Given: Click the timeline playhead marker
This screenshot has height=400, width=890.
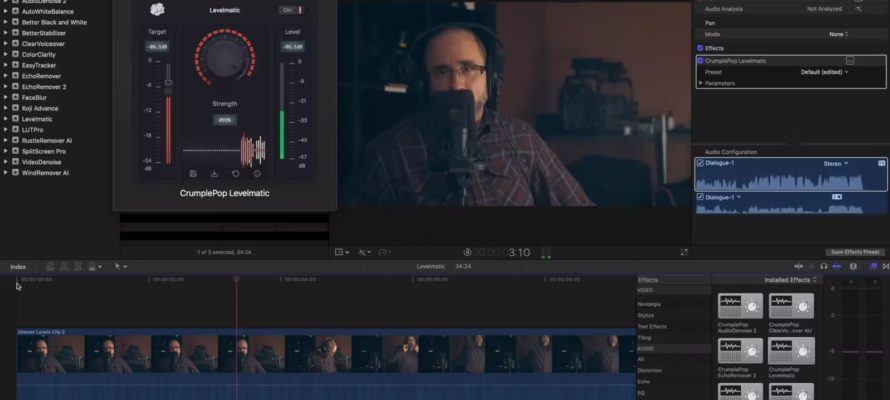Looking at the screenshot, I should [237, 279].
